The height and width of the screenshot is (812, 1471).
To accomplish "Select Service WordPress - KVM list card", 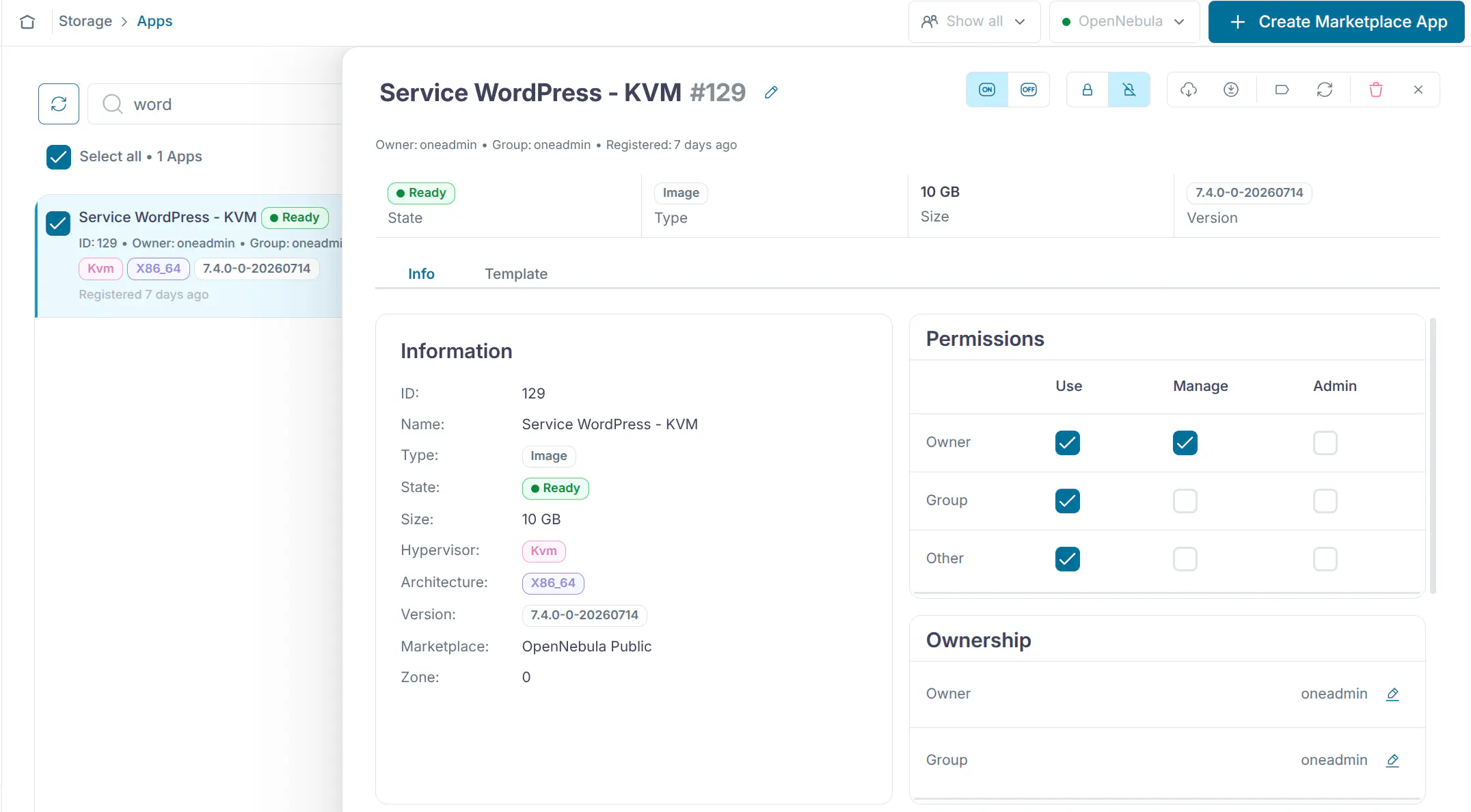I will (x=189, y=256).
